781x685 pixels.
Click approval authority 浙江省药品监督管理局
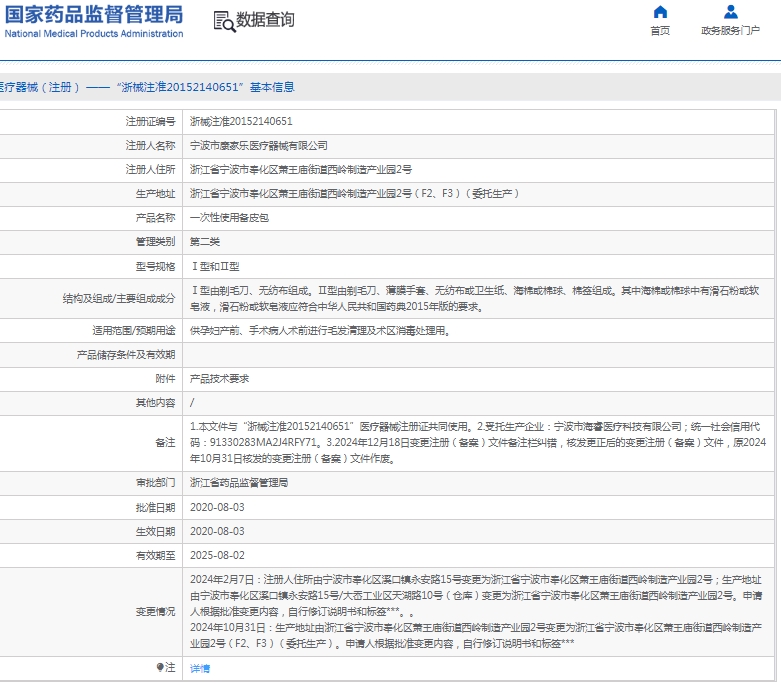pos(238,483)
